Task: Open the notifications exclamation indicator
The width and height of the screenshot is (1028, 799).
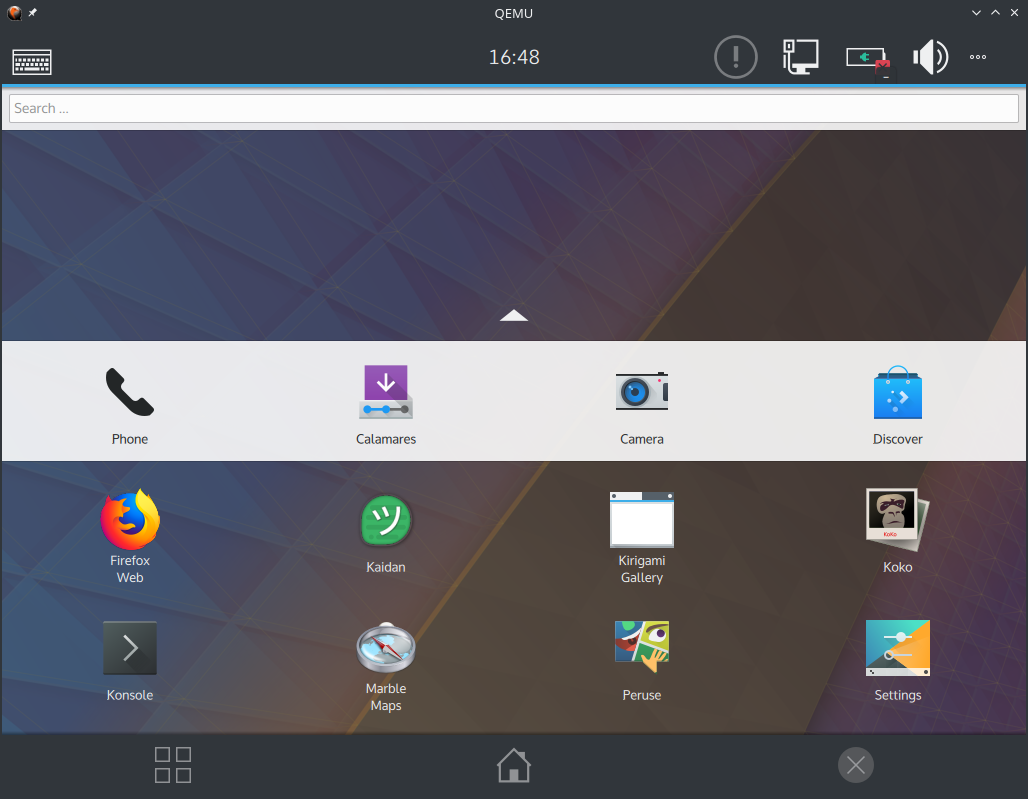Action: [736, 57]
